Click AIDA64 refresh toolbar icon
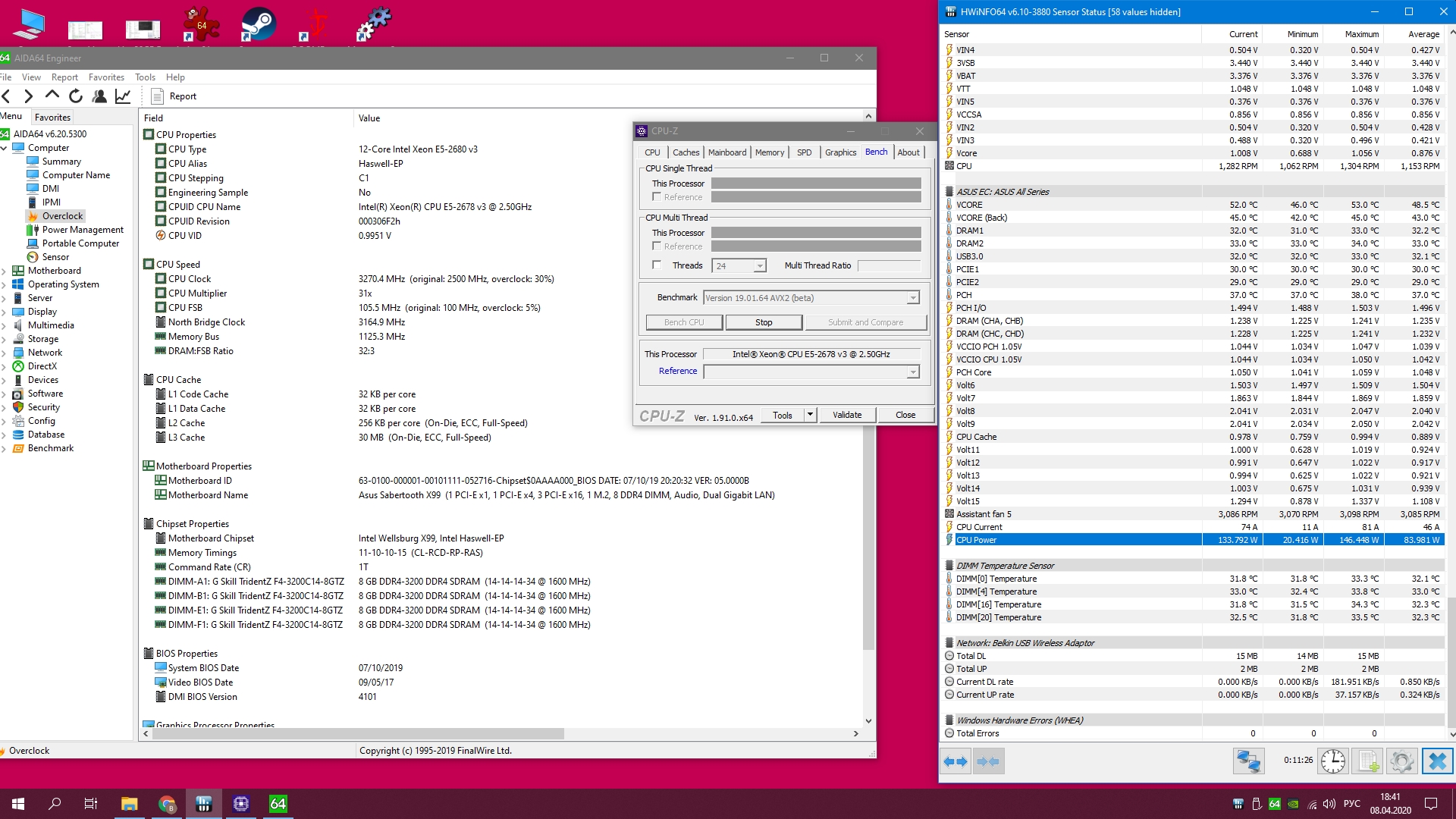 pos(76,96)
